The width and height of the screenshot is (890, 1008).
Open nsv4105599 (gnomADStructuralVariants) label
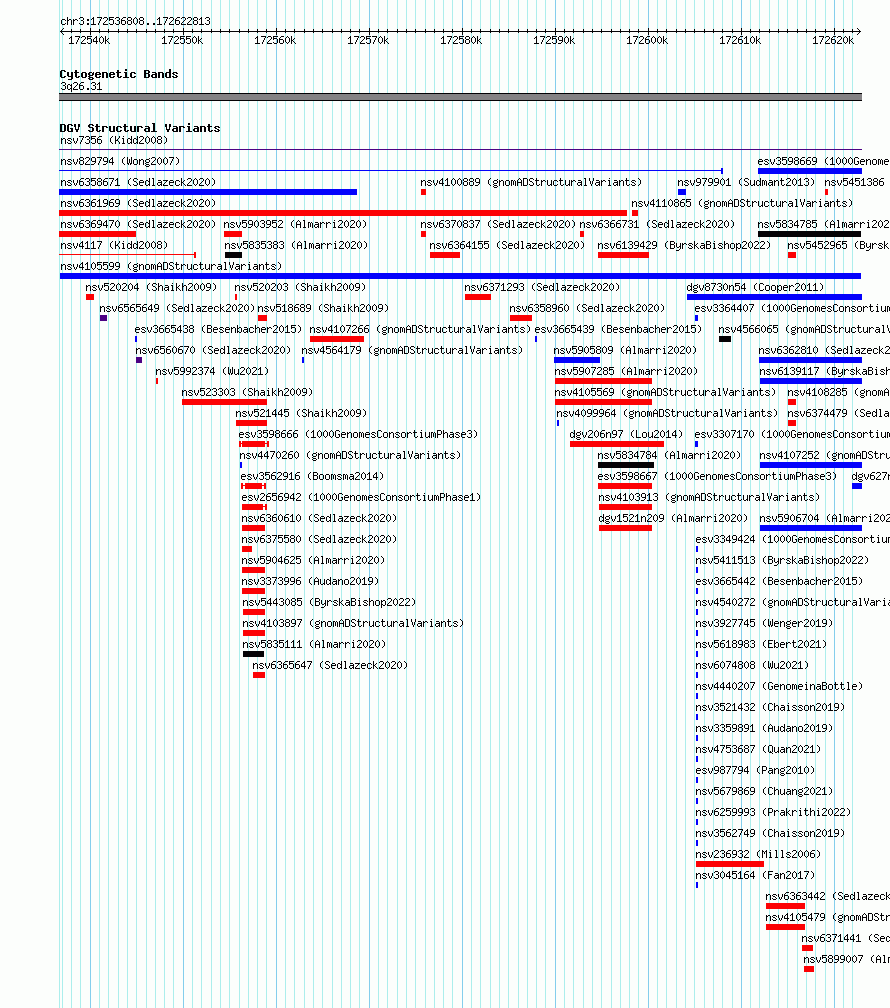point(171,266)
